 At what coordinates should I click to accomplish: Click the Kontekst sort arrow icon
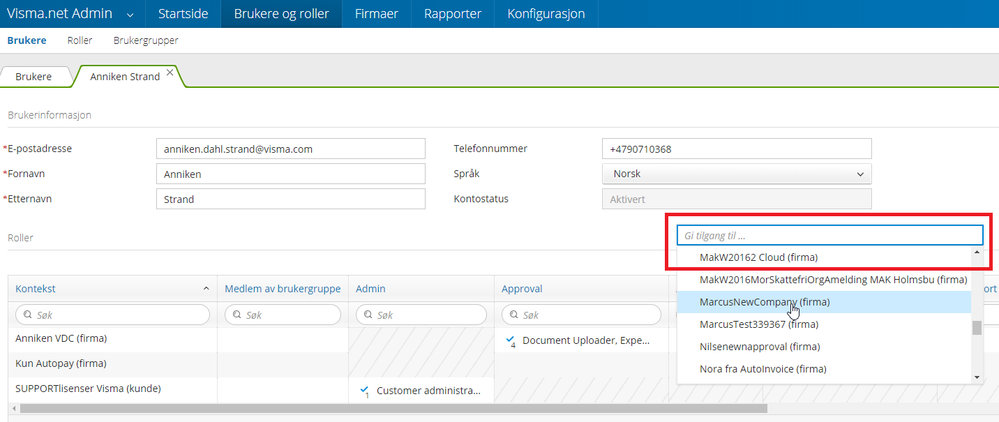[206, 289]
